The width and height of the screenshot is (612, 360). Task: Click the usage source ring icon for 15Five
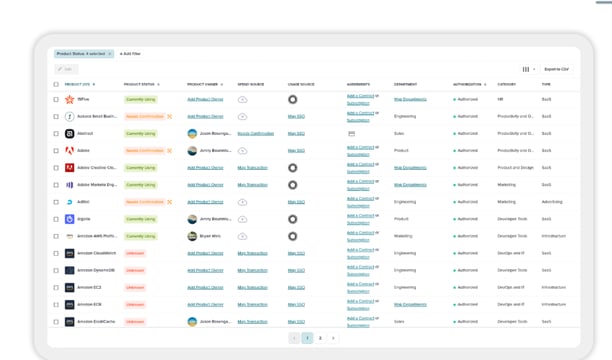(293, 100)
